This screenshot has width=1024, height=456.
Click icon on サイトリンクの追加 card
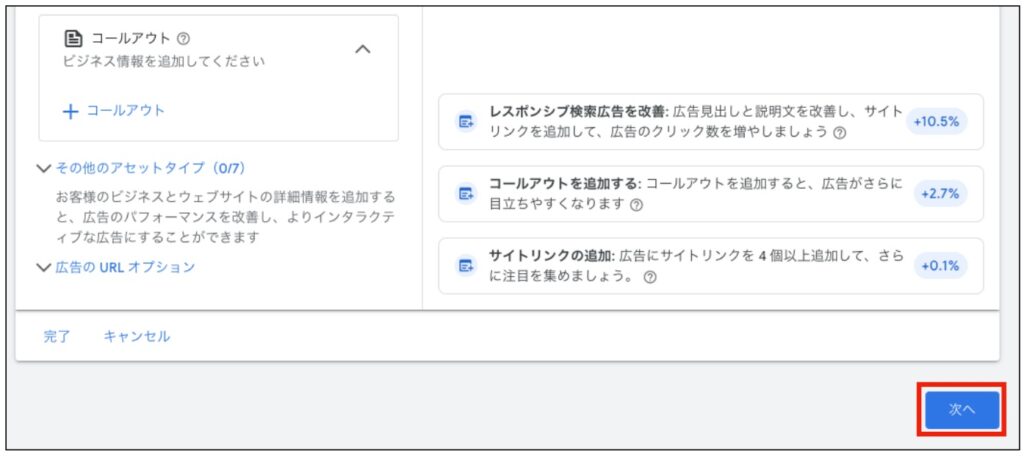click(465, 266)
